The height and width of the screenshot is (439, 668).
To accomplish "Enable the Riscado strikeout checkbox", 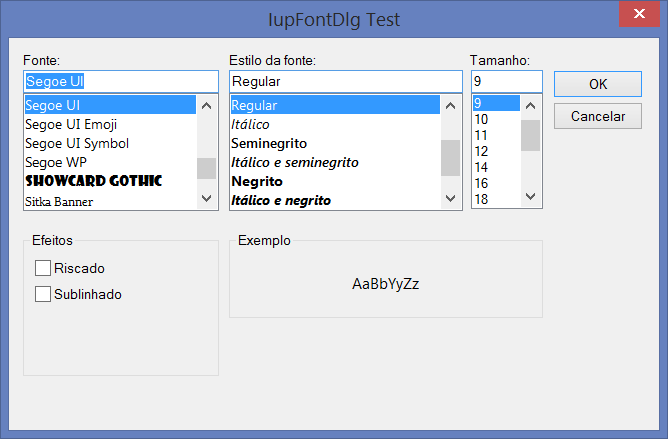I will (x=43, y=268).
